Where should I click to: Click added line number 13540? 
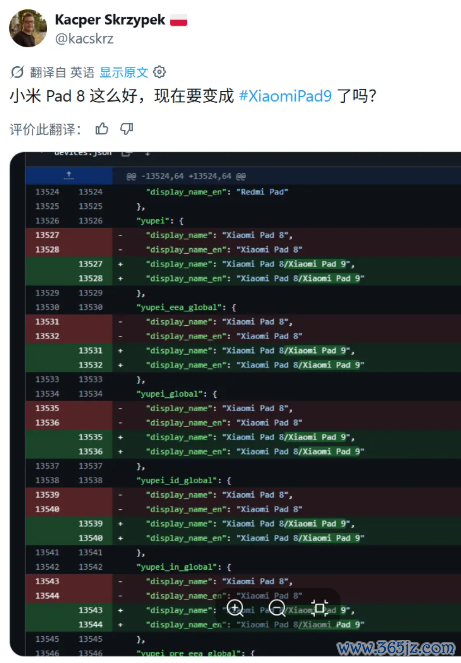click(x=91, y=538)
